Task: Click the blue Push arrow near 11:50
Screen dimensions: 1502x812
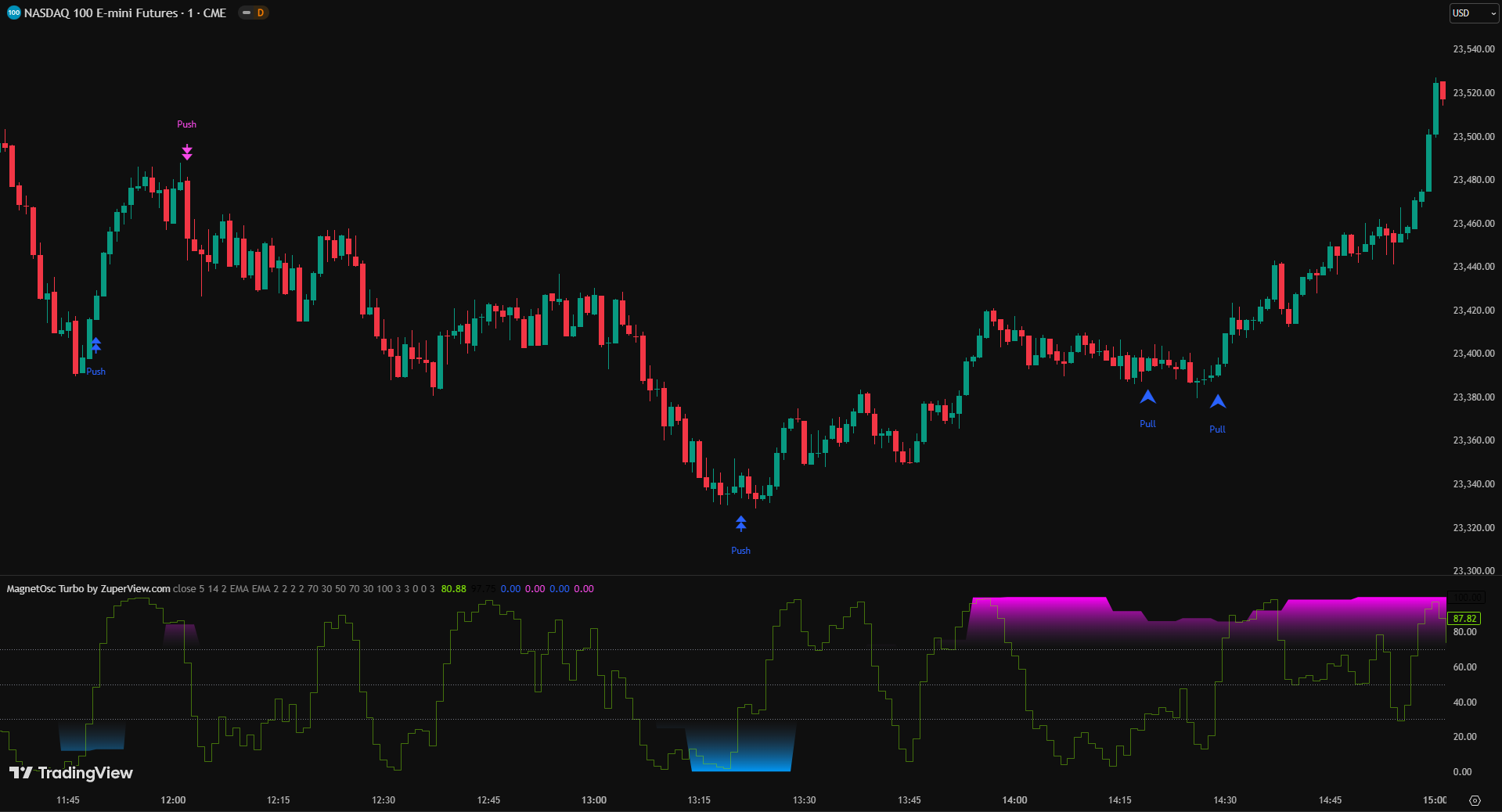Action: pyautogui.click(x=95, y=345)
